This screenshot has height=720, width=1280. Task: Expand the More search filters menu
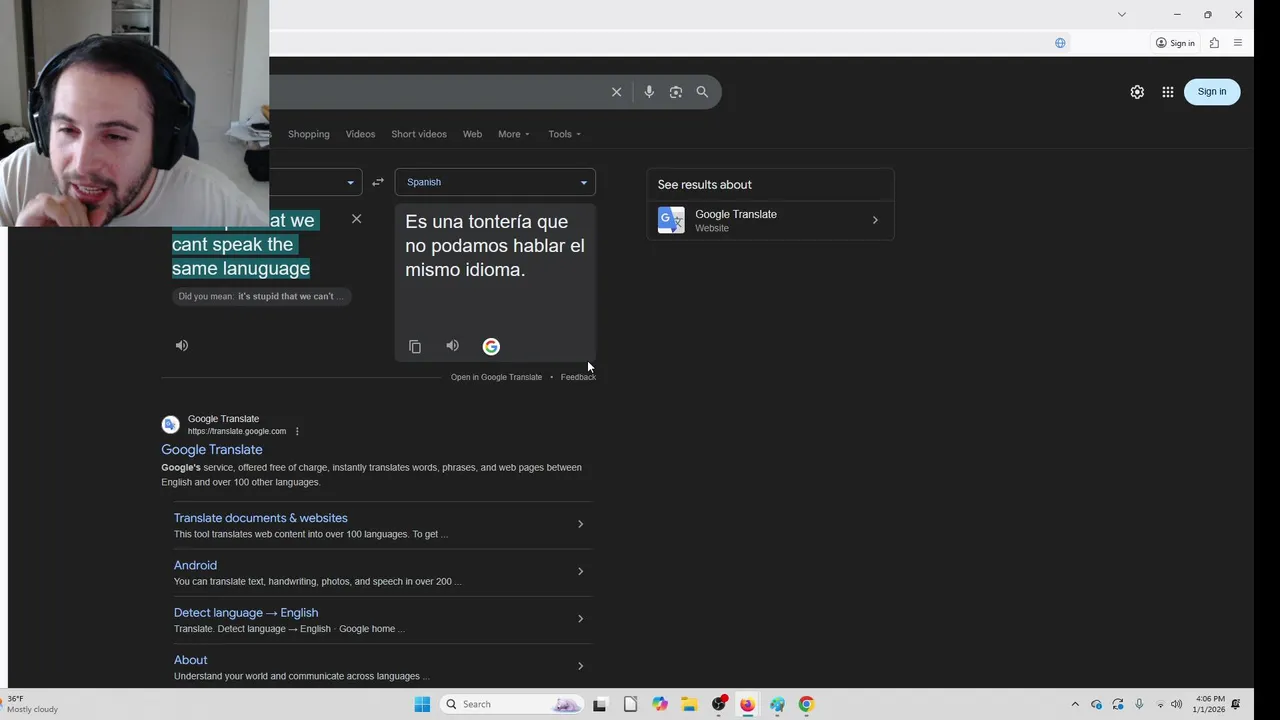[514, 134]
